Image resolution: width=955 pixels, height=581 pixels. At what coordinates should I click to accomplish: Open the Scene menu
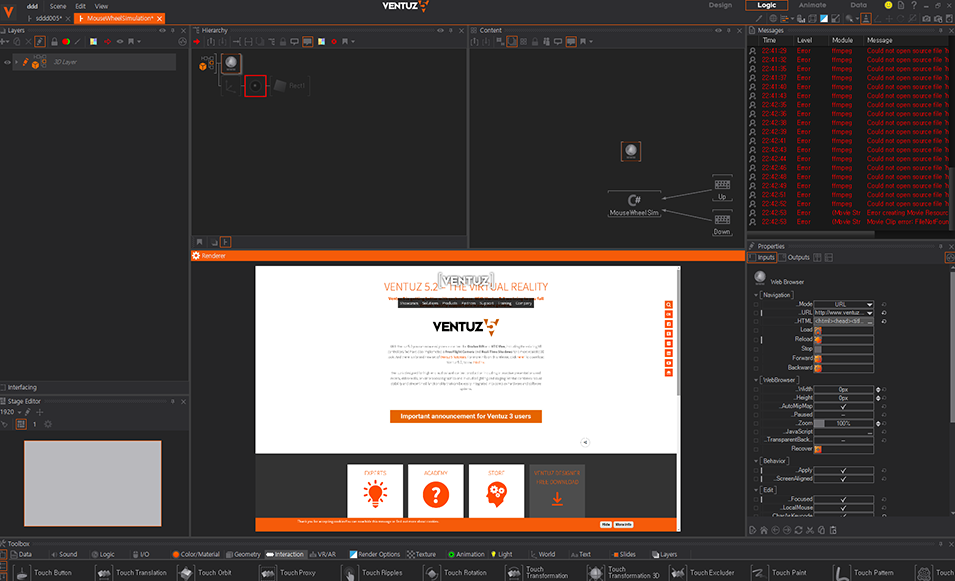coord(58,6)
